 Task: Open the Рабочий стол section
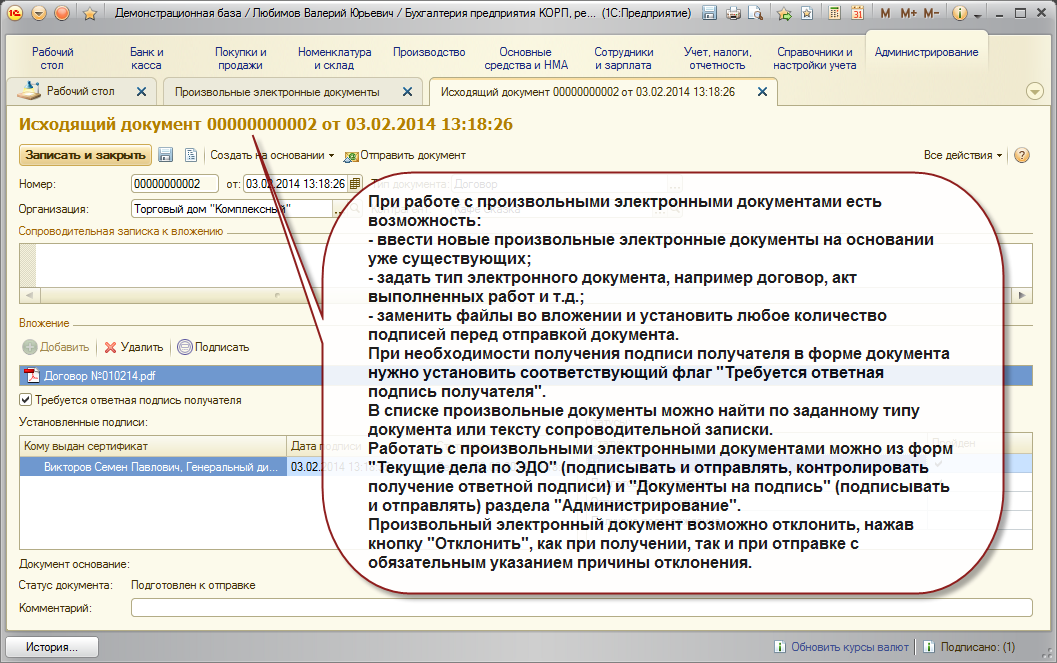52,59
